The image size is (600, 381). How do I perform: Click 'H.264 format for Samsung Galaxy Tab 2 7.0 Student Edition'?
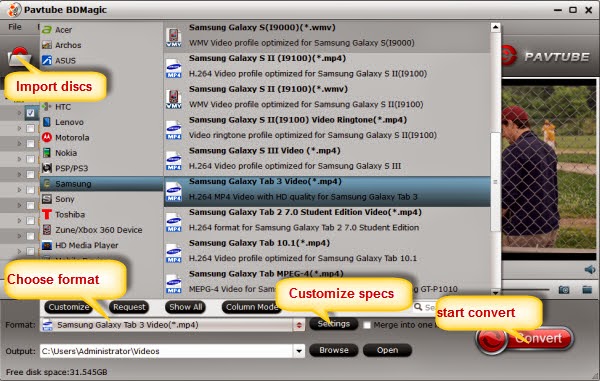304,228
